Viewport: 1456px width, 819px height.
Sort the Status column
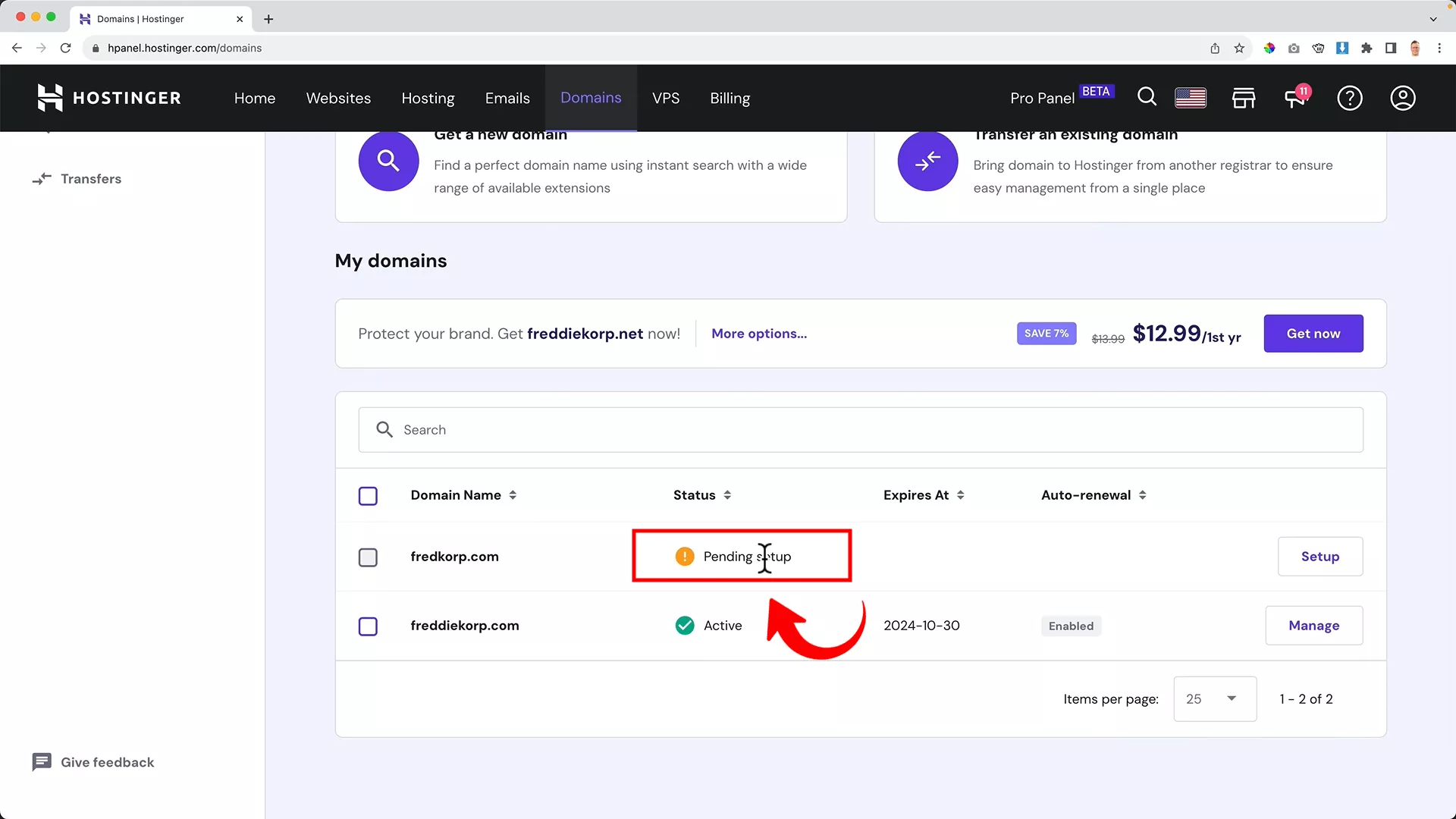[726, 495]
